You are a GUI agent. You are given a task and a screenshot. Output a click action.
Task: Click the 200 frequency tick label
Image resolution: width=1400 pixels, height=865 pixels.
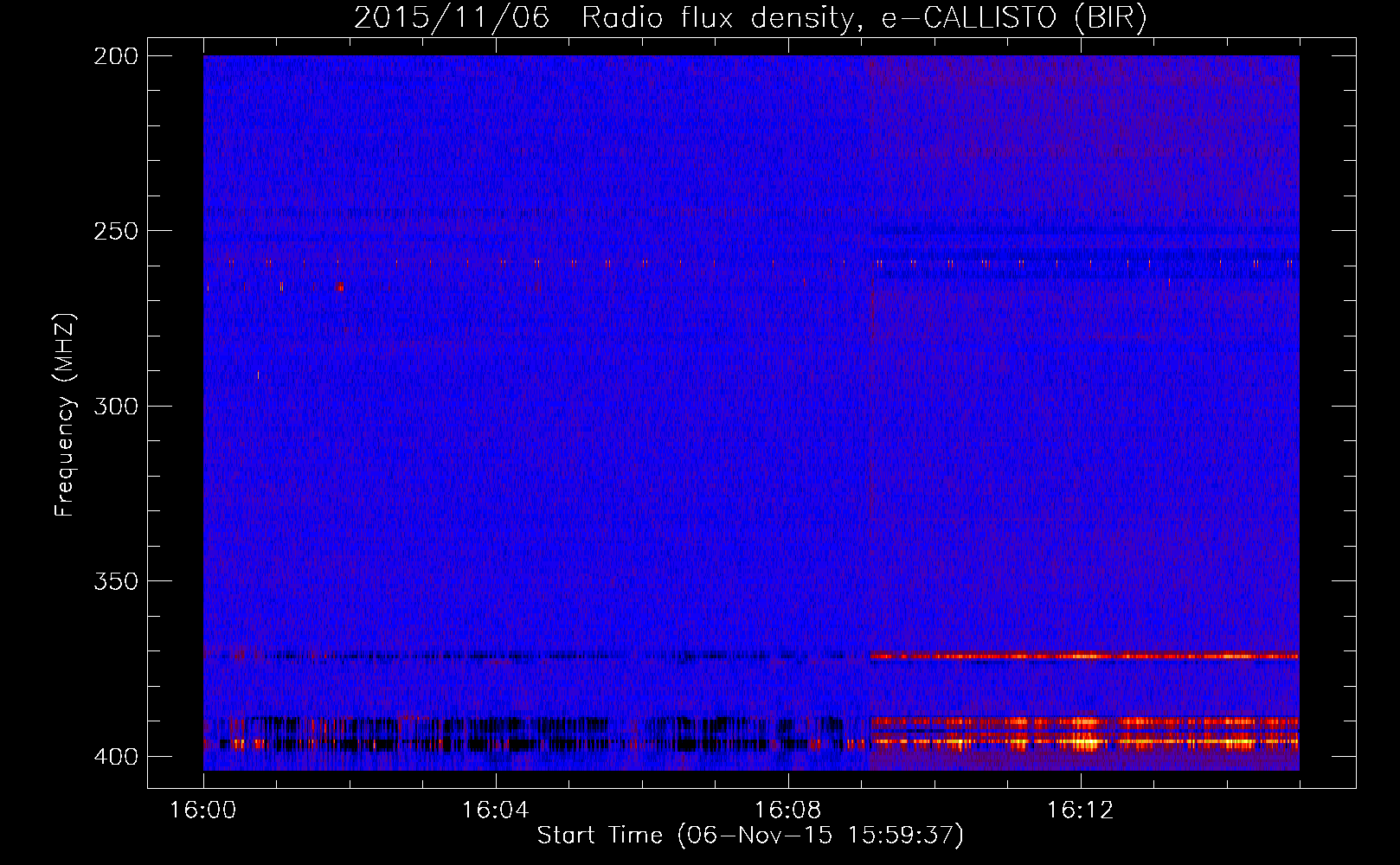[x=116, y=56]
